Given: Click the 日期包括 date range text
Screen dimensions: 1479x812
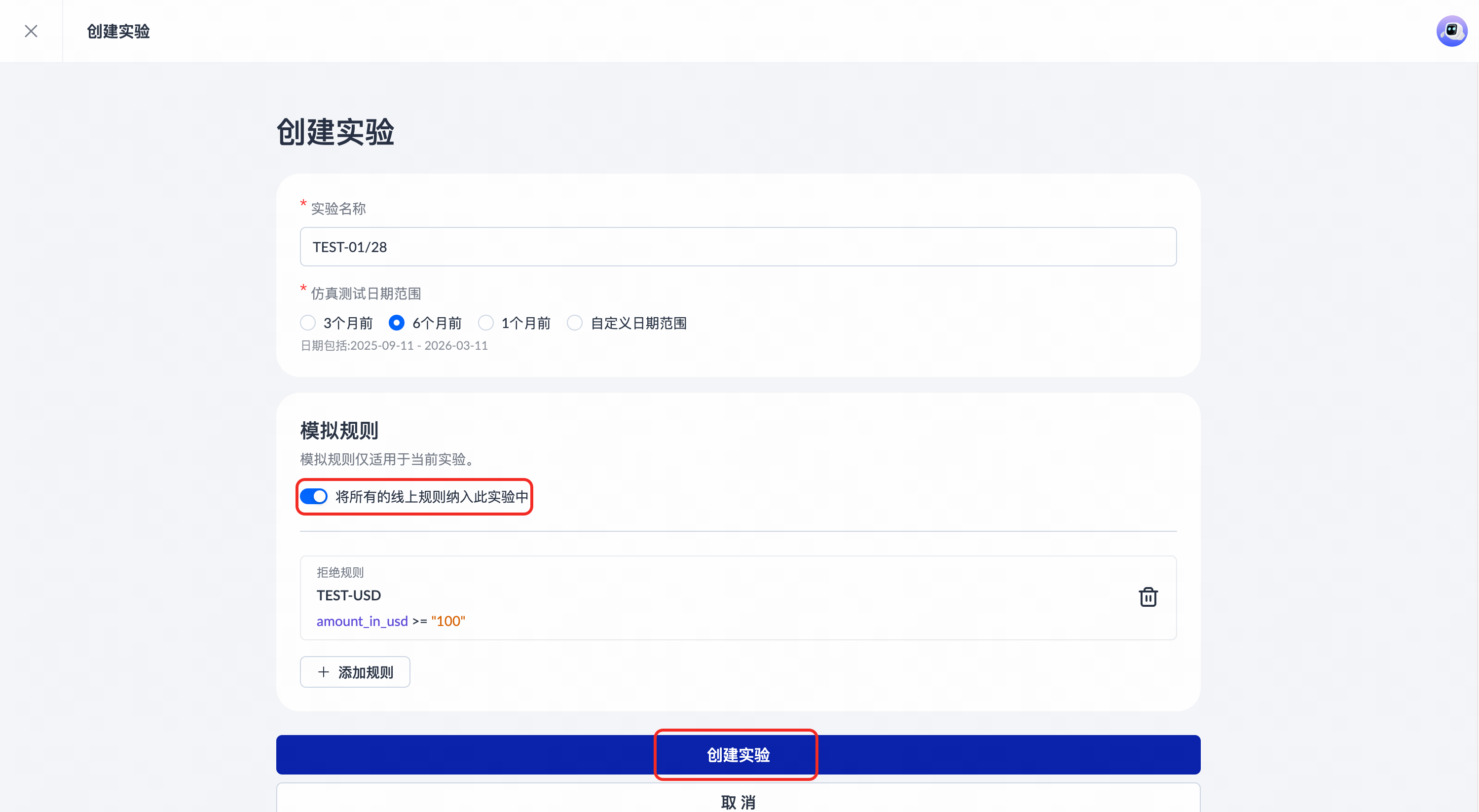Looking at the screenshot, I should click(x=395, y=346).
